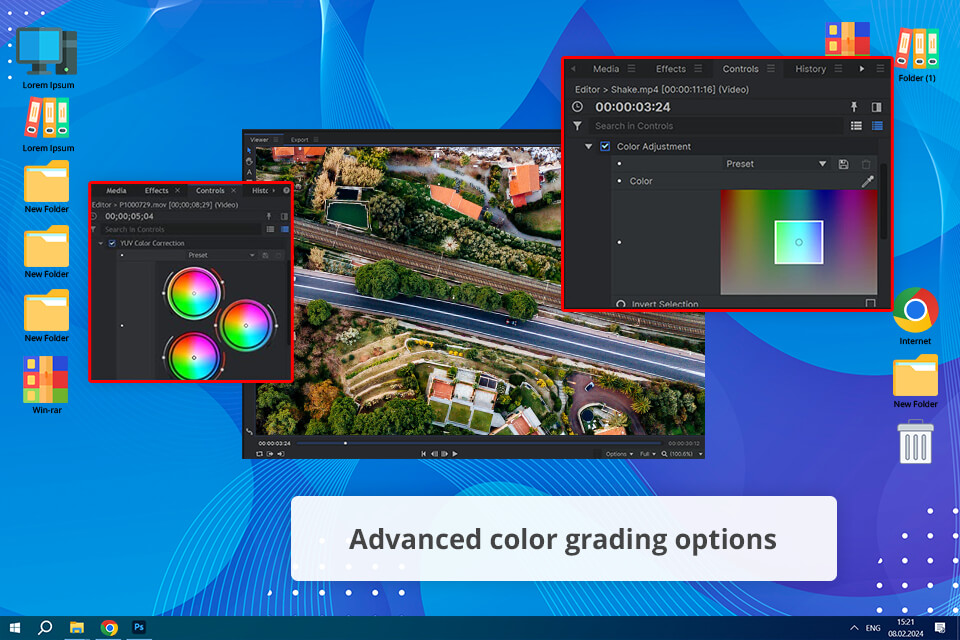Select the Viewer tab
The height and width of the screenshot is (640, 960).
tap(259, 140)
